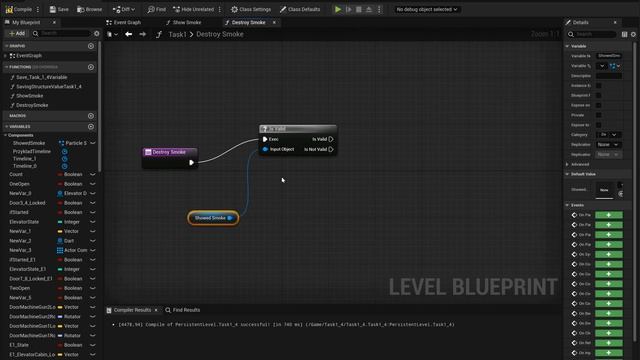Select the ShowSmoke function

click(x=29, y=96)
